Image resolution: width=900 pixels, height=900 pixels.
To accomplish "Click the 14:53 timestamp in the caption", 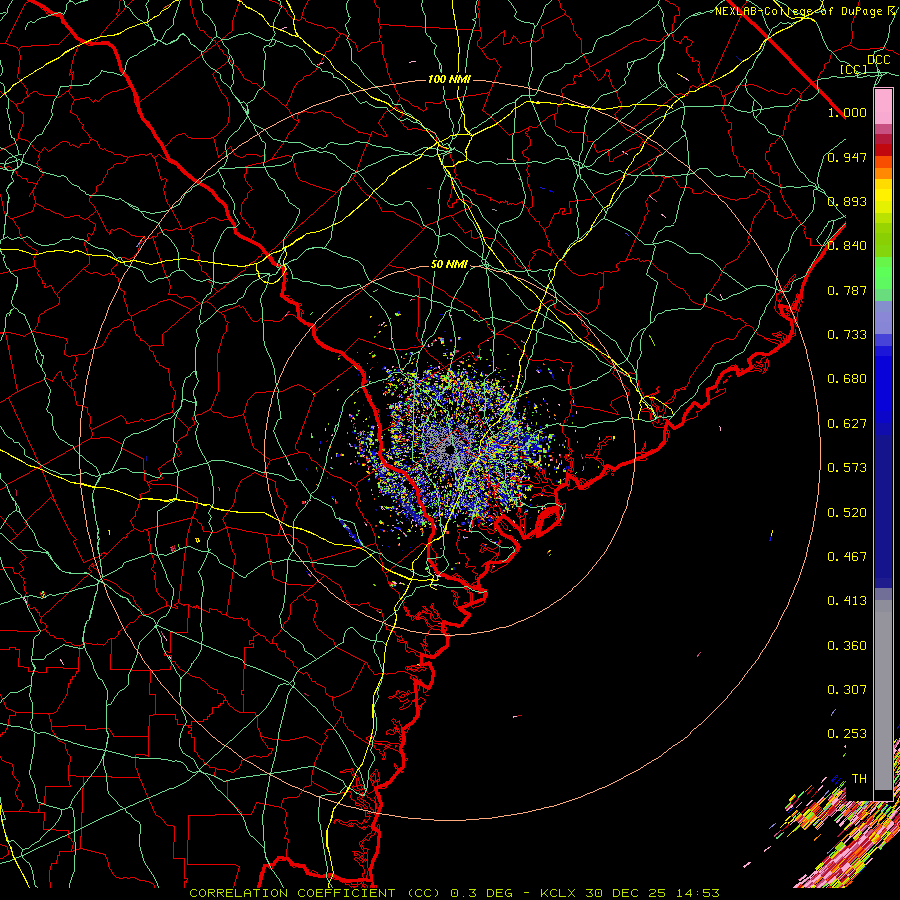I will 697,893.
